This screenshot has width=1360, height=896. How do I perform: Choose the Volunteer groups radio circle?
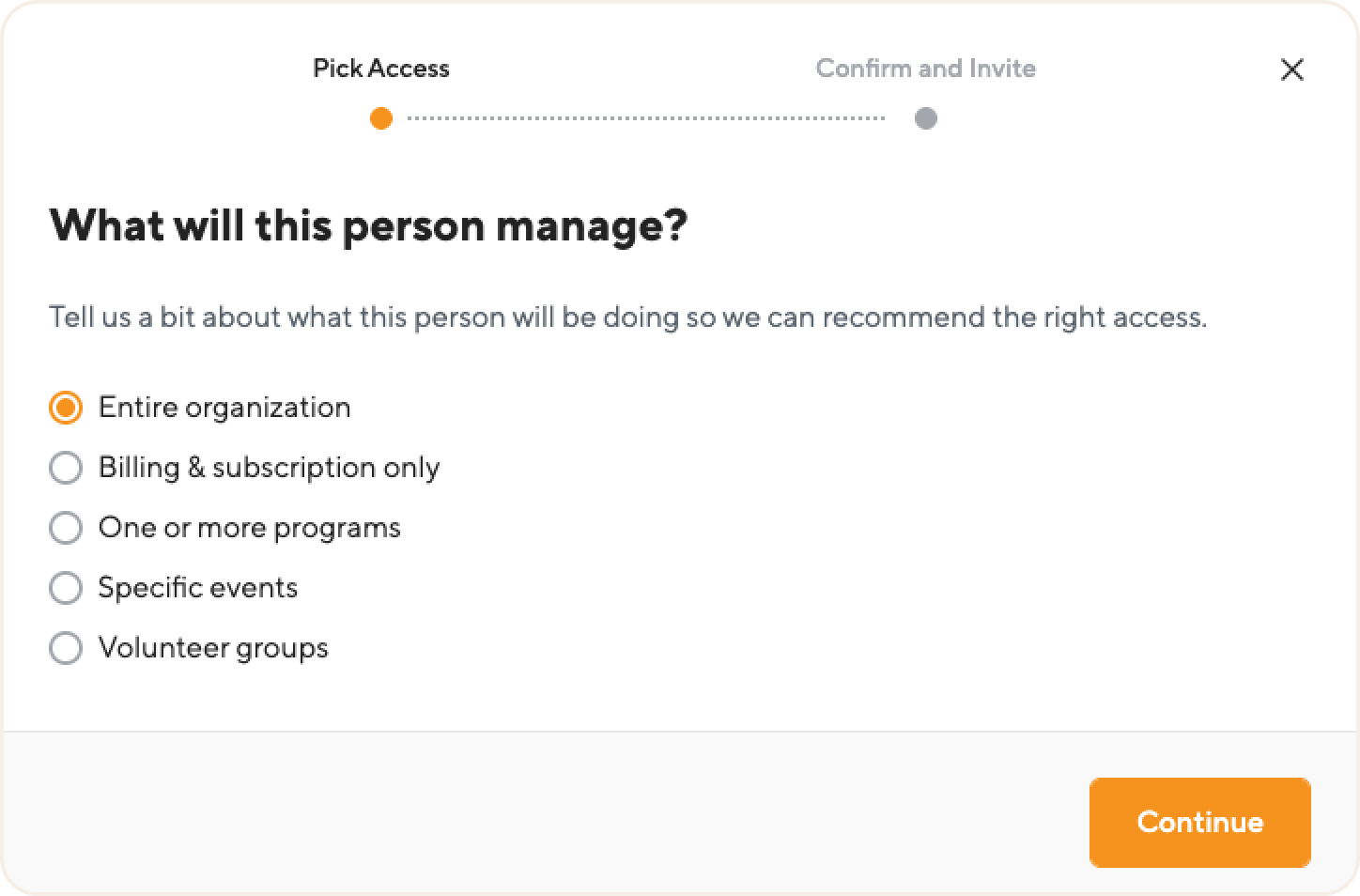[66, 648]
